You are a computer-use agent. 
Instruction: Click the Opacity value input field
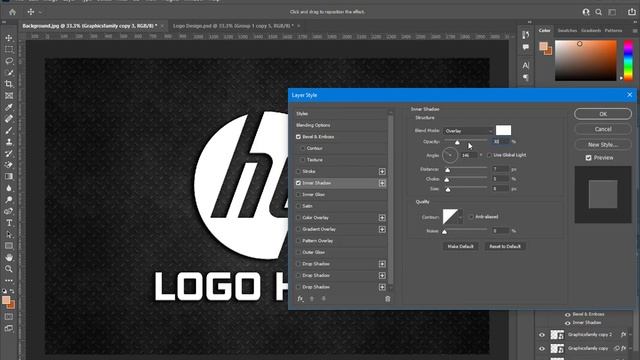pos(500,141)
